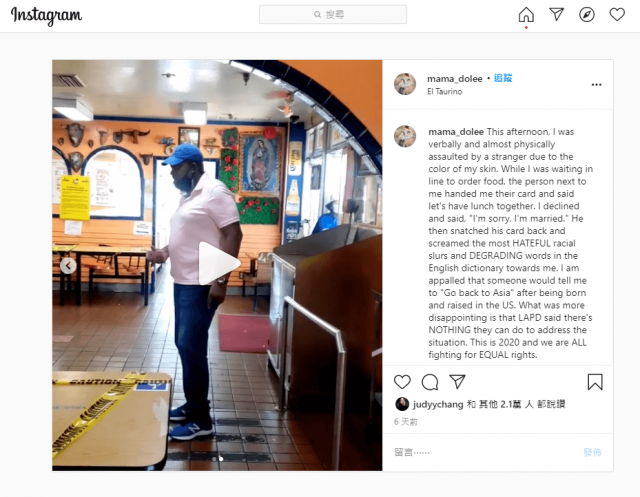This screenshot has height=497, width=640.
Task: Follow mama_dolee with the blue link
Action: click(503, 78)
